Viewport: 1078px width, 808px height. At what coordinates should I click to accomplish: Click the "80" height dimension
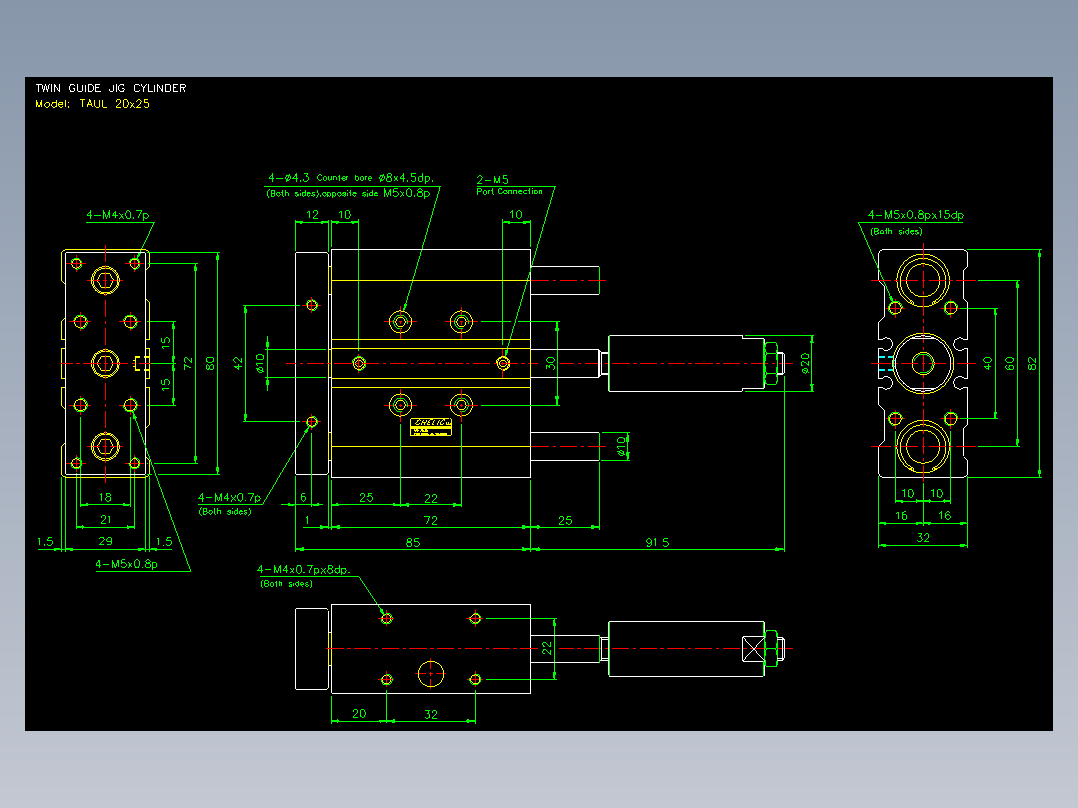210,363
